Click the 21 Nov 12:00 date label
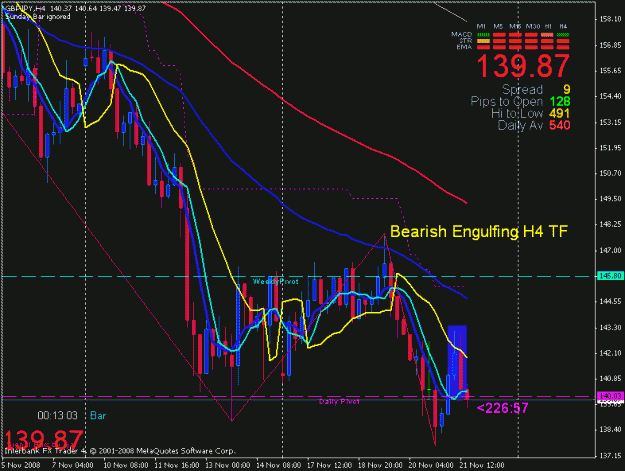This screenshot has height=471, width=625. [x=482, y=465]
